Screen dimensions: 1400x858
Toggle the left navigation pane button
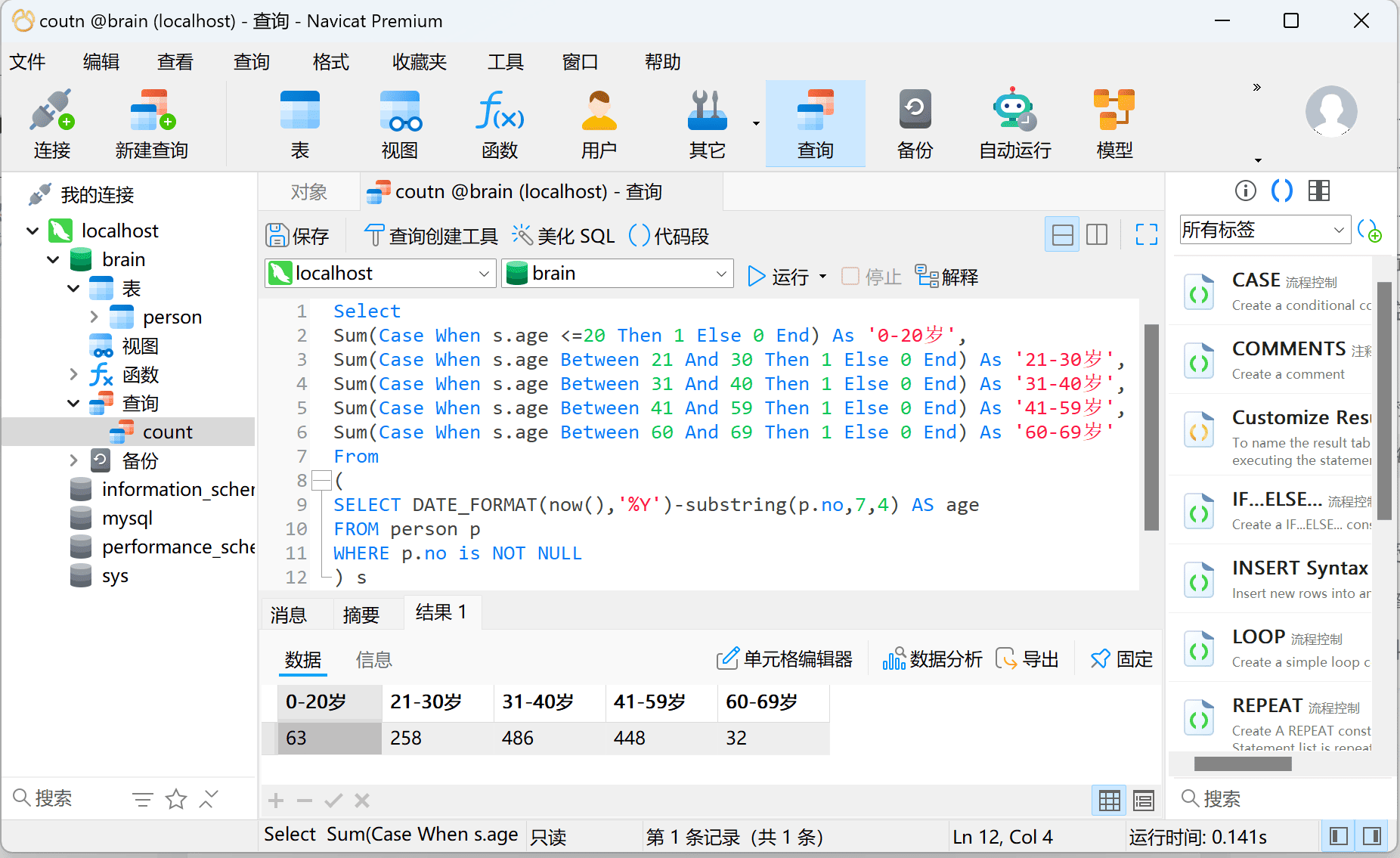tap(1339, 836)
